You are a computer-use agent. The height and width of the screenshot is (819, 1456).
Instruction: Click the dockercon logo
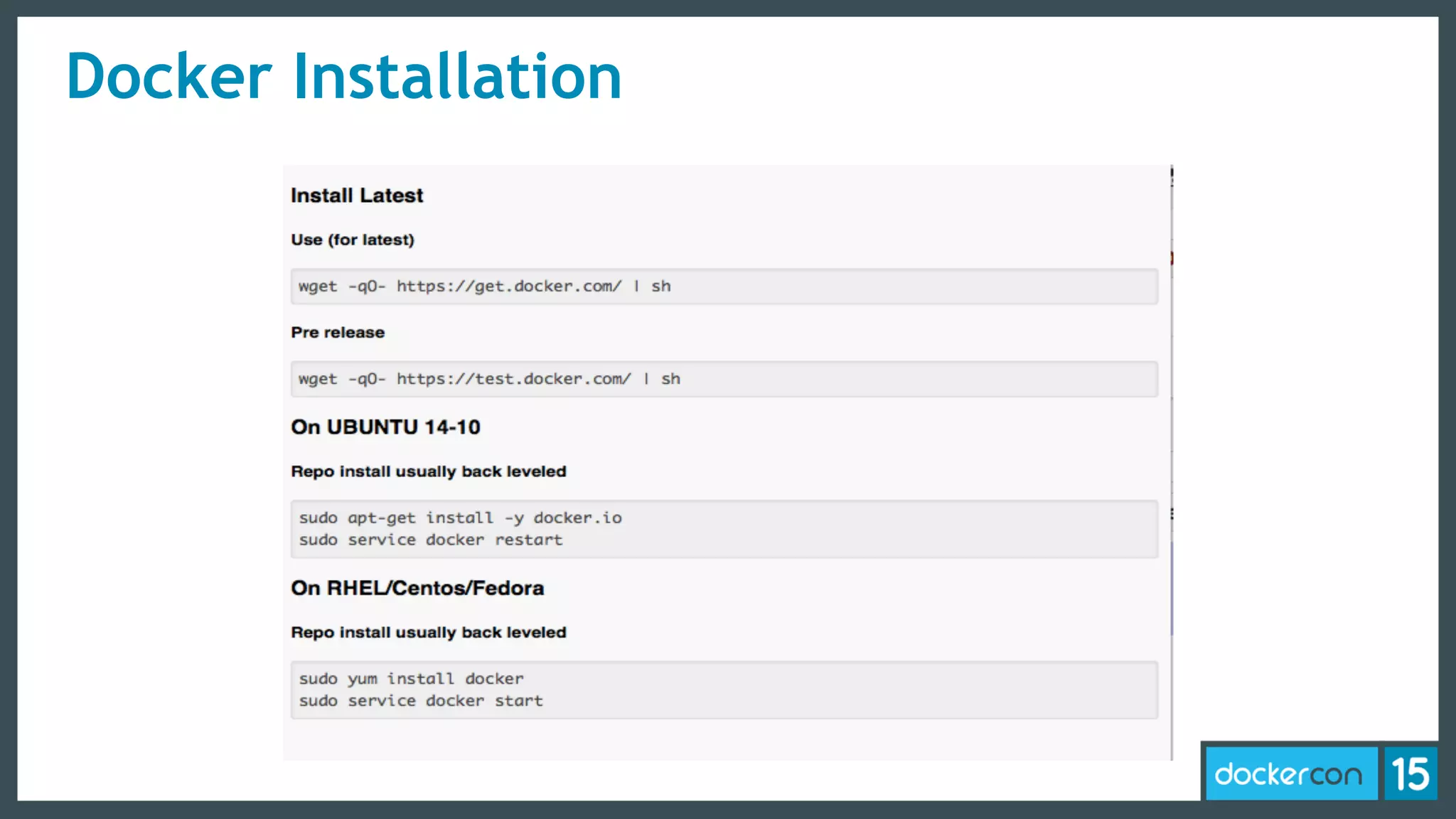pyautogui.click(x=1291, y=773)
